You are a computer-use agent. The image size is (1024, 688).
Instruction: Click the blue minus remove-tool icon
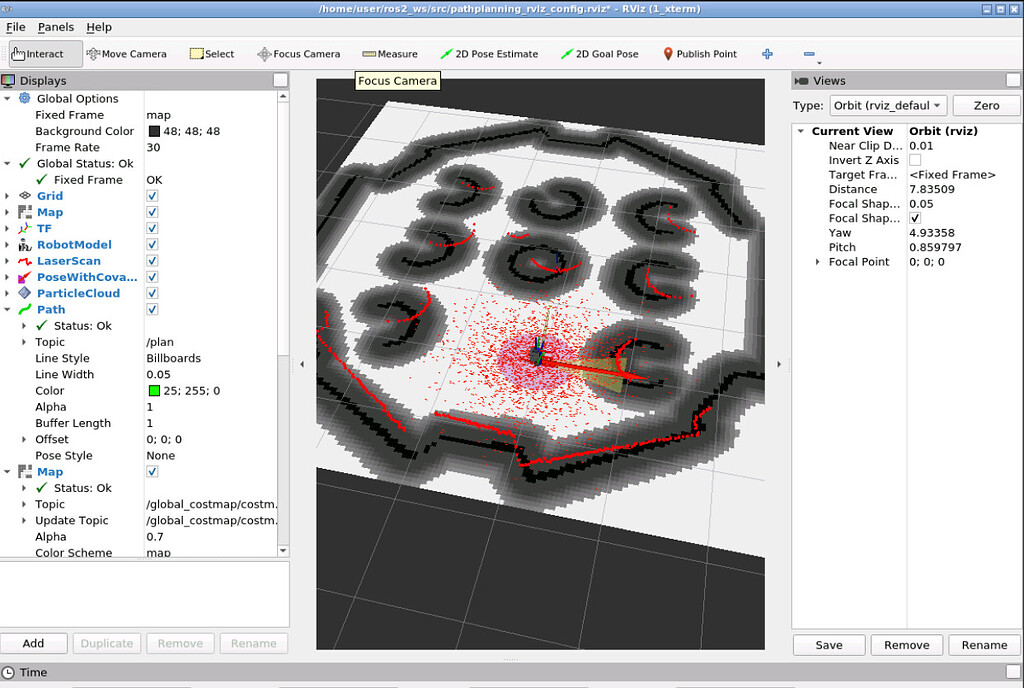[809, 54]
